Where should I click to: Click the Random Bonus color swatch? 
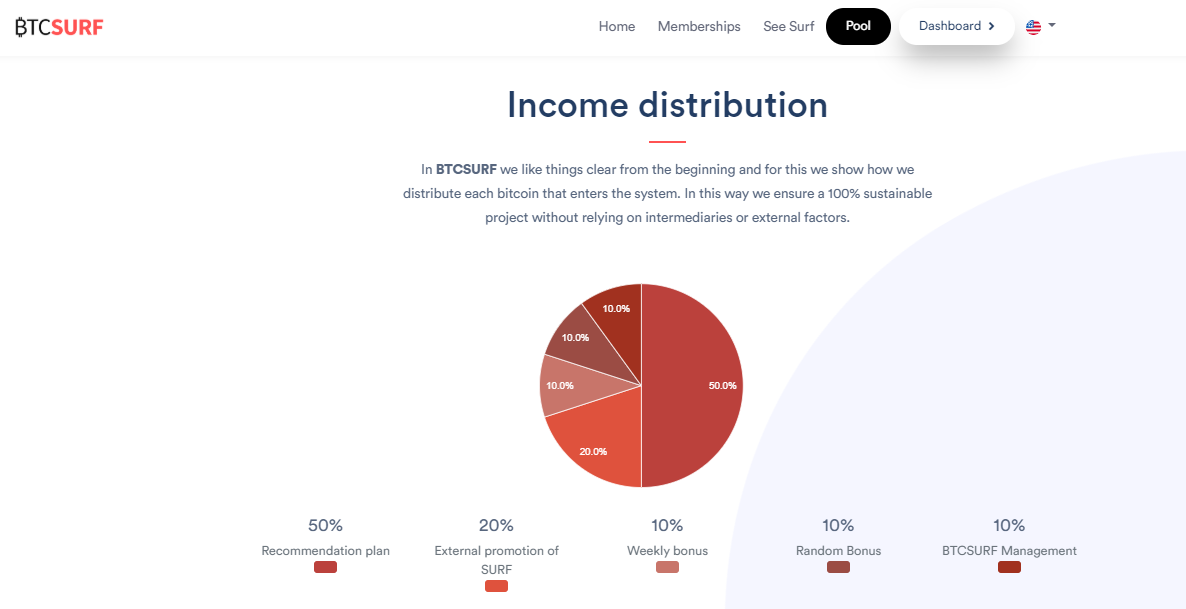click(838, 567)
